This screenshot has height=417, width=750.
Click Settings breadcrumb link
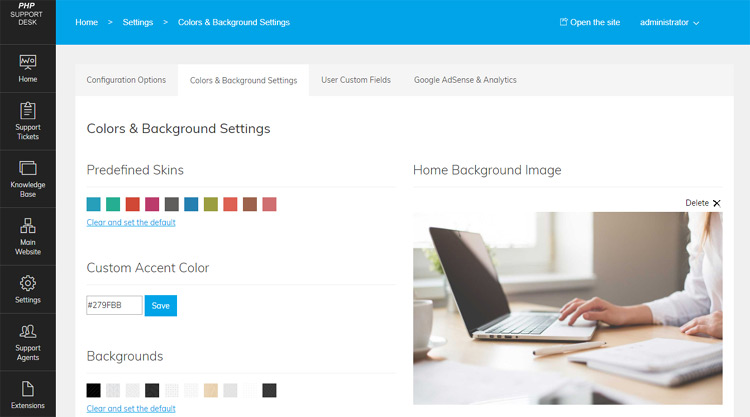138,22
